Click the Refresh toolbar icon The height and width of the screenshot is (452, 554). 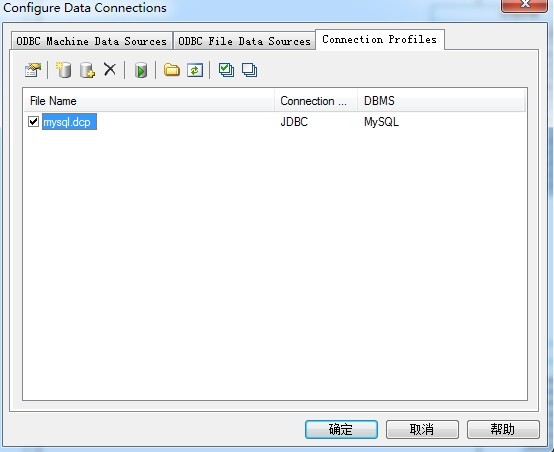[195, 70]
